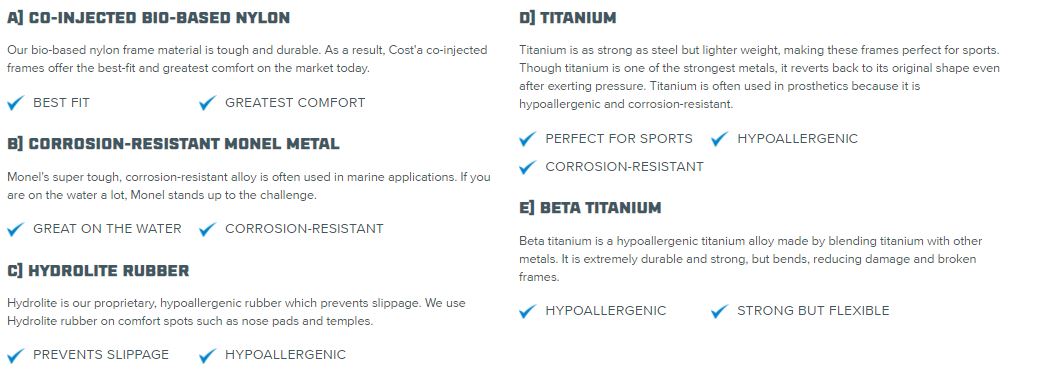Viewport: 1038px width, 373px height.
Task: Click the E] Beta Titanium heading
Action: [590, 208]
